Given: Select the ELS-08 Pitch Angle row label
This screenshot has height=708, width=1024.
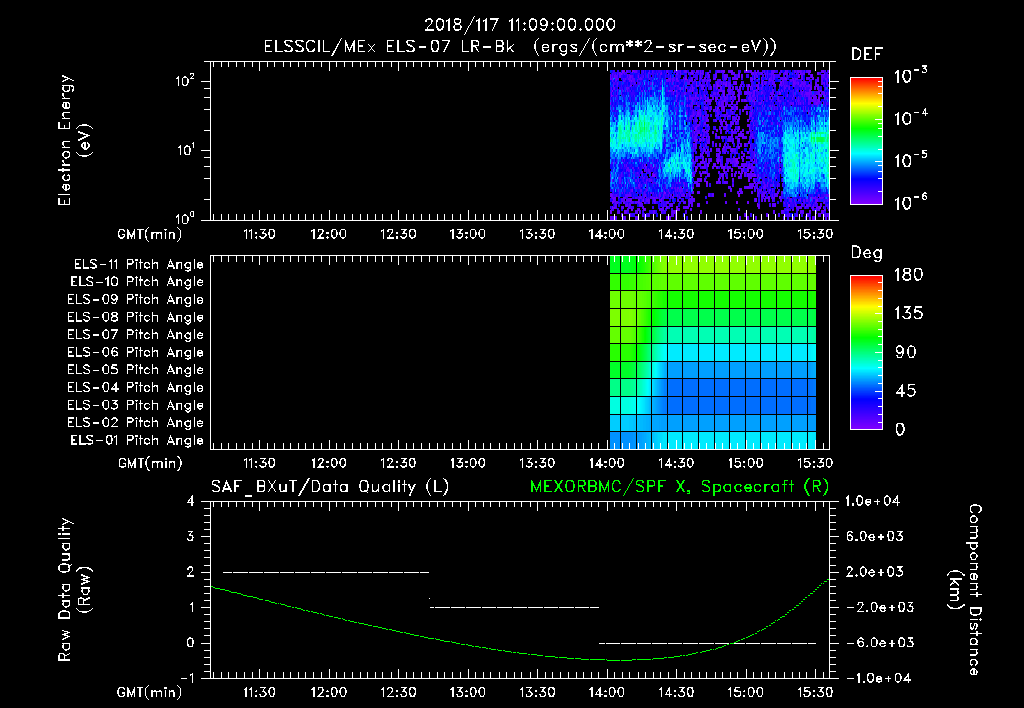Looking at the screenshot, I should [136, 317].
